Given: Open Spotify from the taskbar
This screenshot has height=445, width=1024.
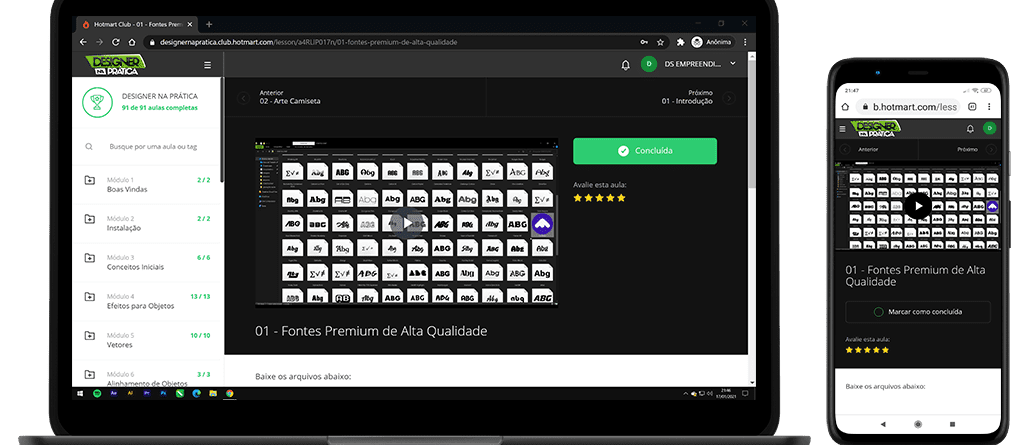Looking at the screenshot, I should coord(97,394).
